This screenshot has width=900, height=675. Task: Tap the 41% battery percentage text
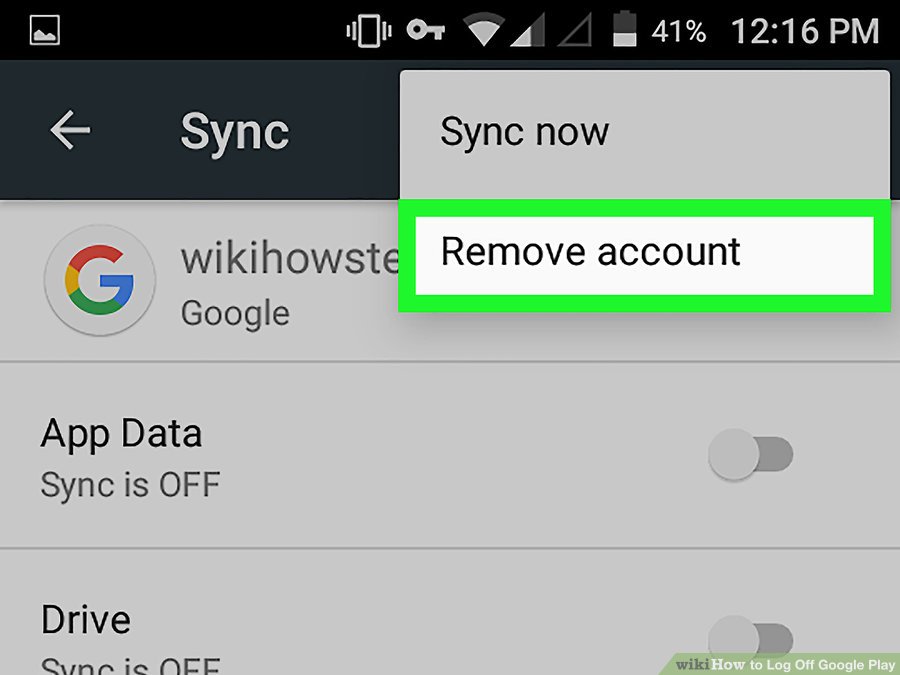coord(678,31)
